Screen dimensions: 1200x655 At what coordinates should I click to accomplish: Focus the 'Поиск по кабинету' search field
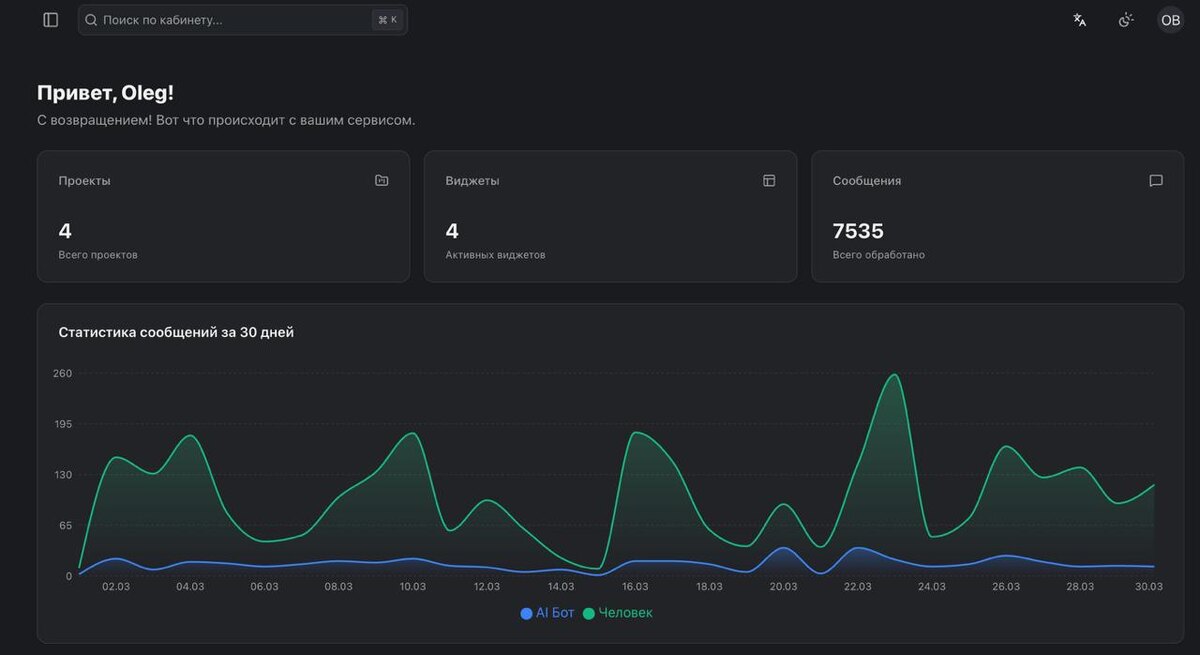coord(243,20)
